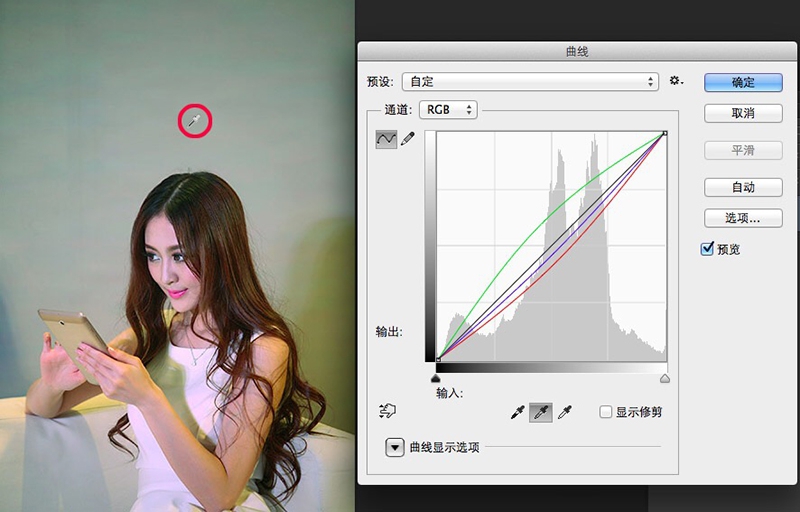Select the edit-points curve tool

click(386, 140)
